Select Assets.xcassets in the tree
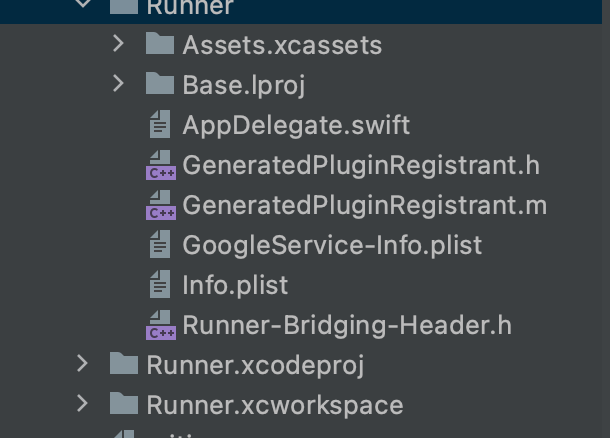610x438 pixels. pos(282,45)
